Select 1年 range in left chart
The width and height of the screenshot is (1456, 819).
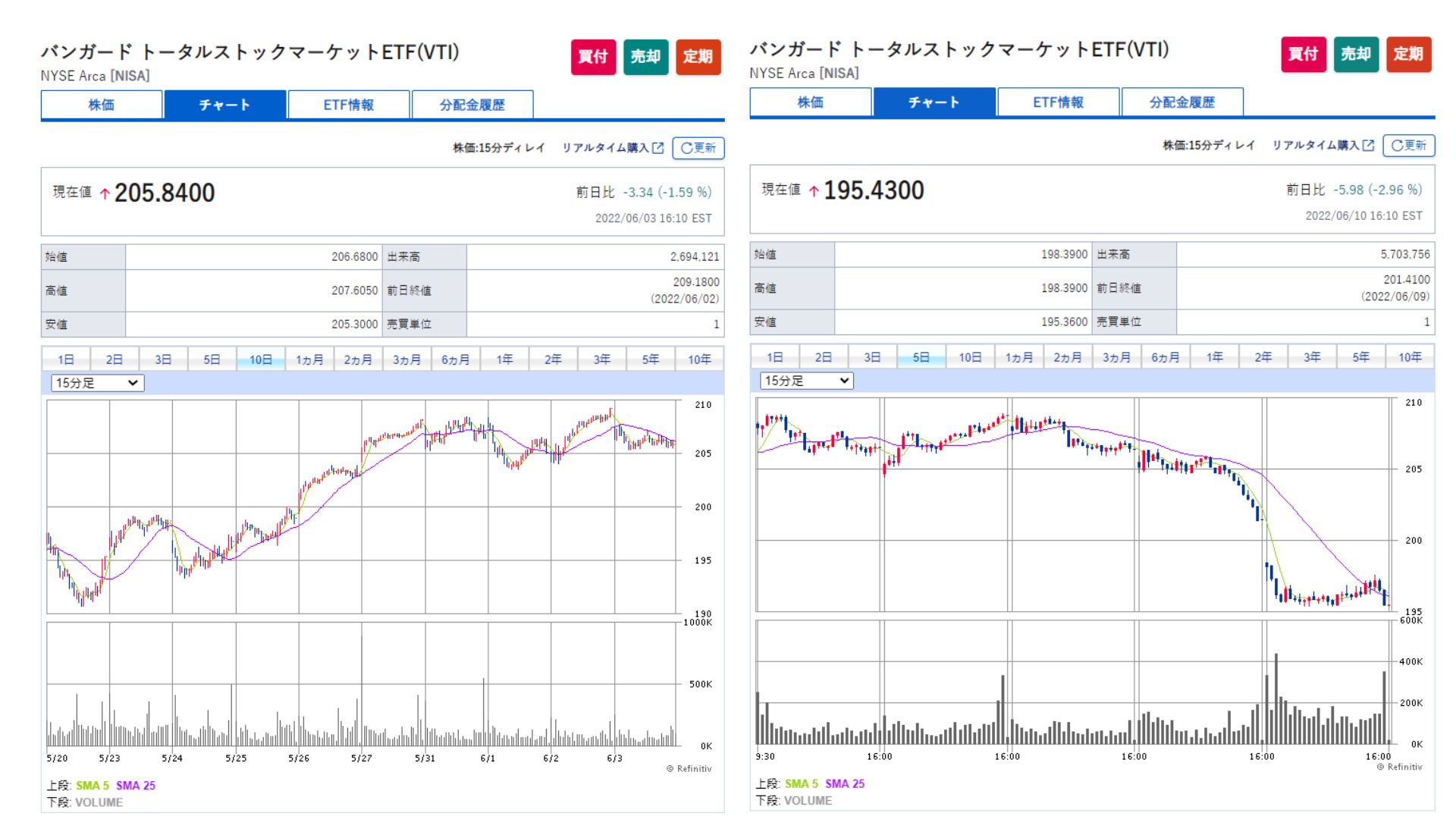[x=504, y=359]
